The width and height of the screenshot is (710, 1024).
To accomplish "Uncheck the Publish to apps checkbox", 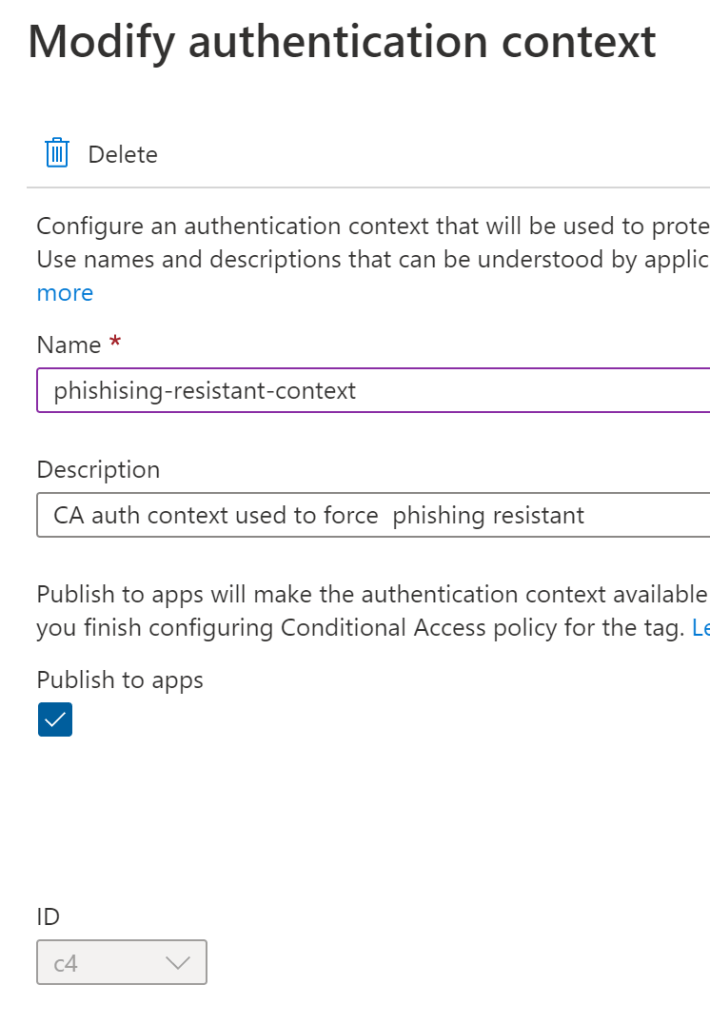I will click(x=55, y=720).
